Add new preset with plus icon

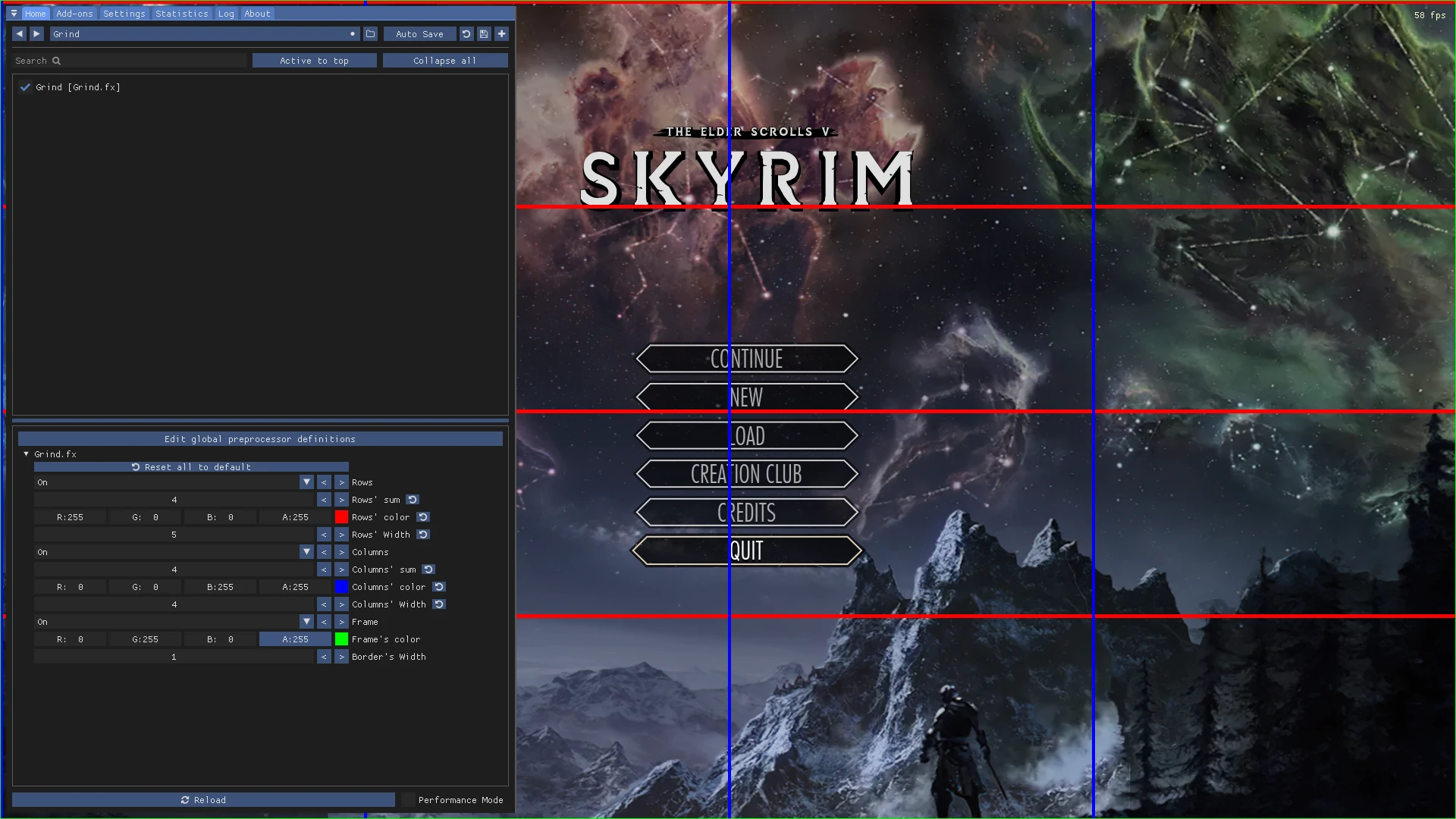(x=501, y=34)
